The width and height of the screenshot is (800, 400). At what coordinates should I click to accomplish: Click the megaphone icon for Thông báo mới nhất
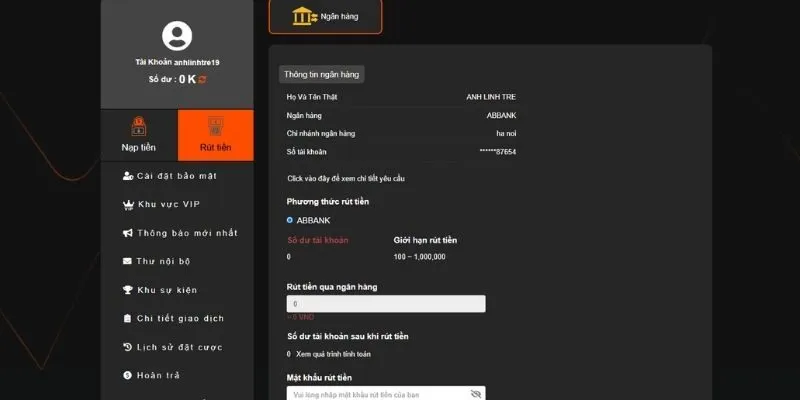pos(127,233)
